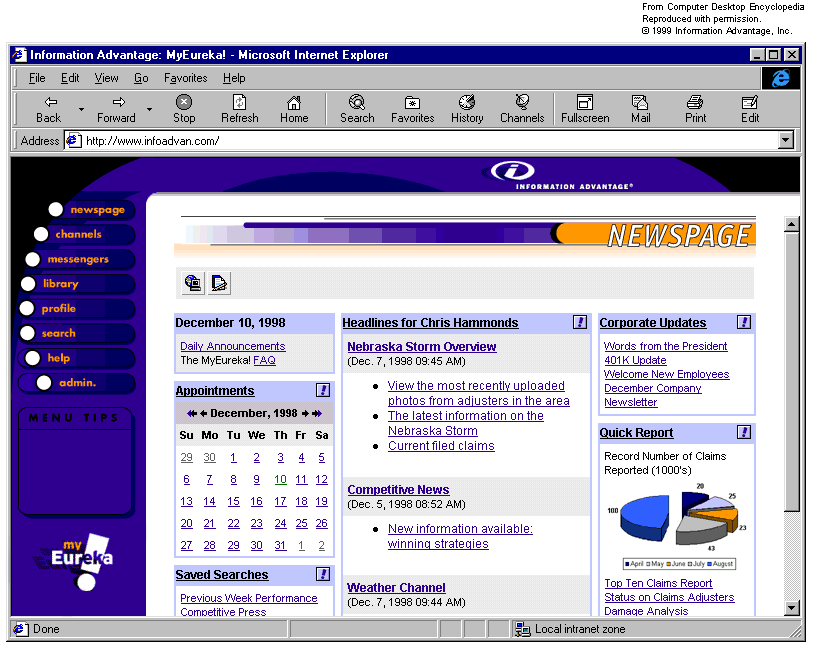814x651 pixels.
Task: Go to the Home page
Action: pos(294,110)
